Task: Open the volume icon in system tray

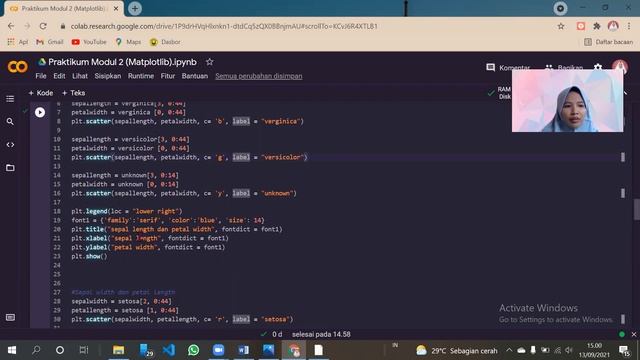Action: pyautogui.click(x=569, y=350)
